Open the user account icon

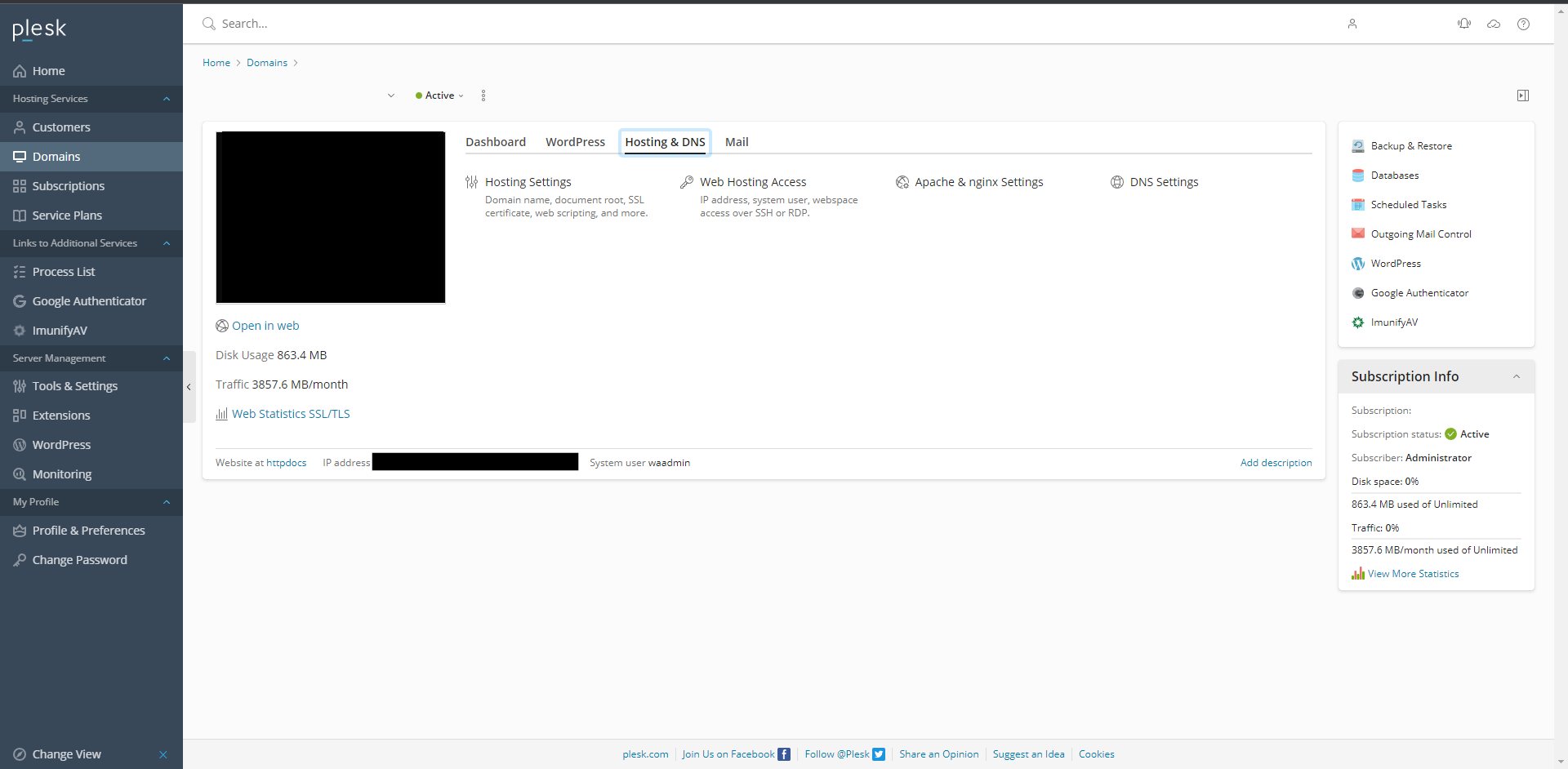(1352, 24)
